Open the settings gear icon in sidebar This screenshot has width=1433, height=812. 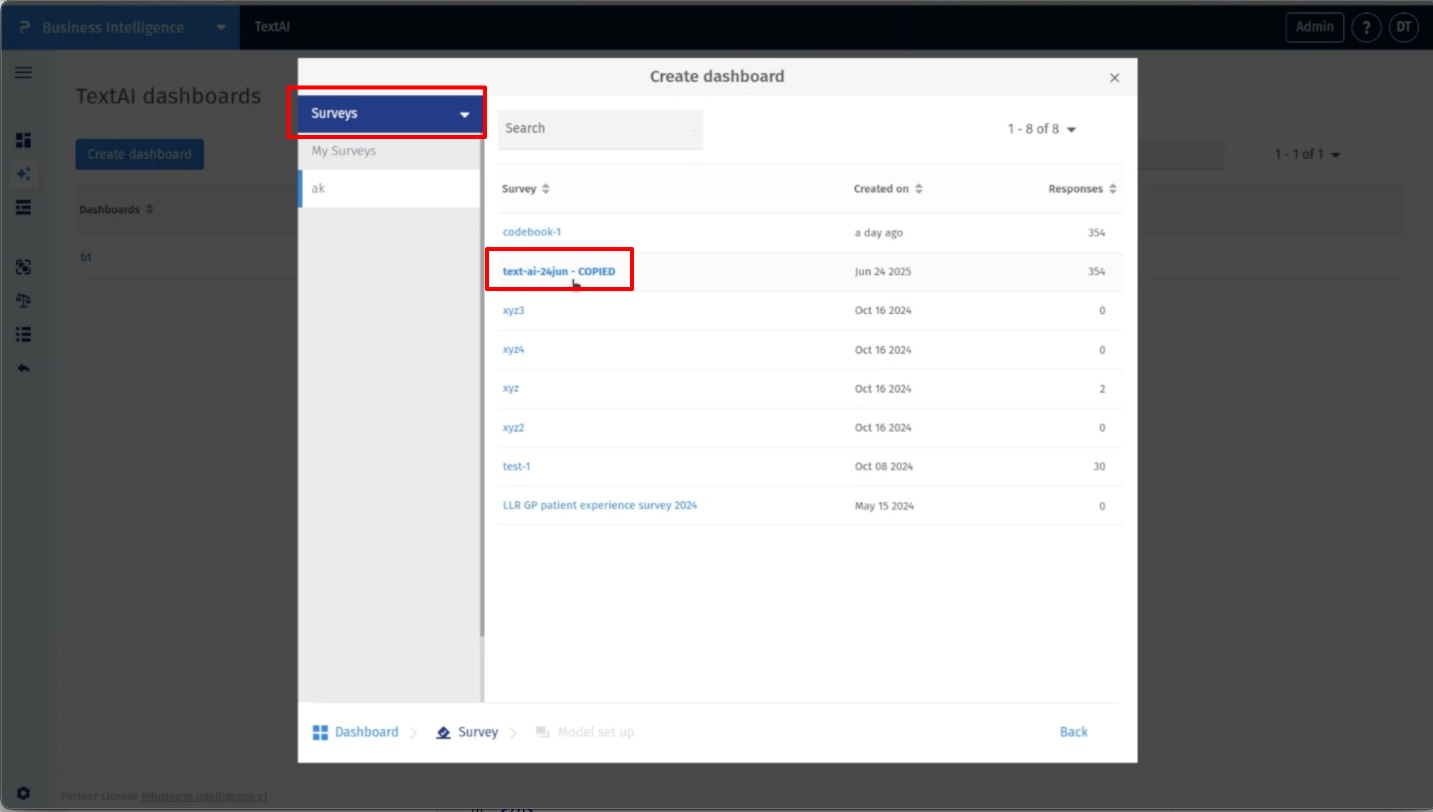[x=23, y=793]
